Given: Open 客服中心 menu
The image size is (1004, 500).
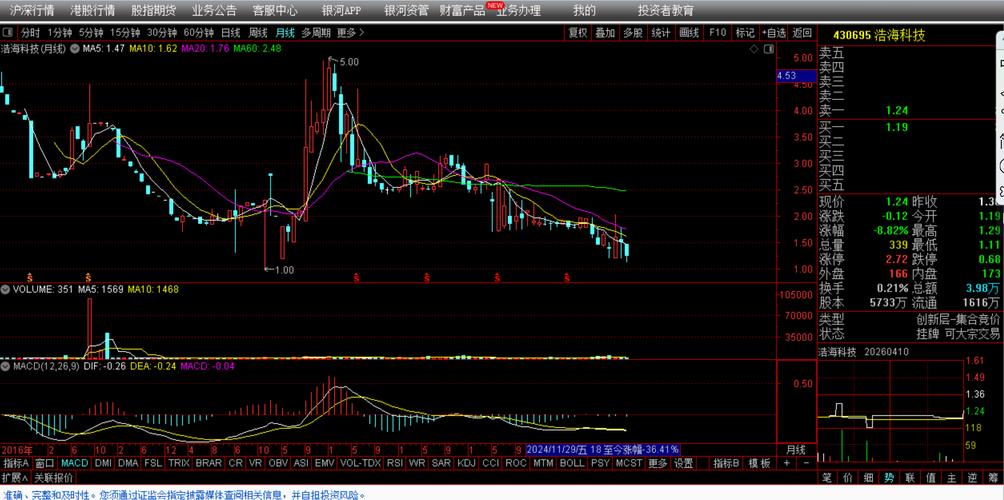Looking at the screenshot, I should [275, 11].
